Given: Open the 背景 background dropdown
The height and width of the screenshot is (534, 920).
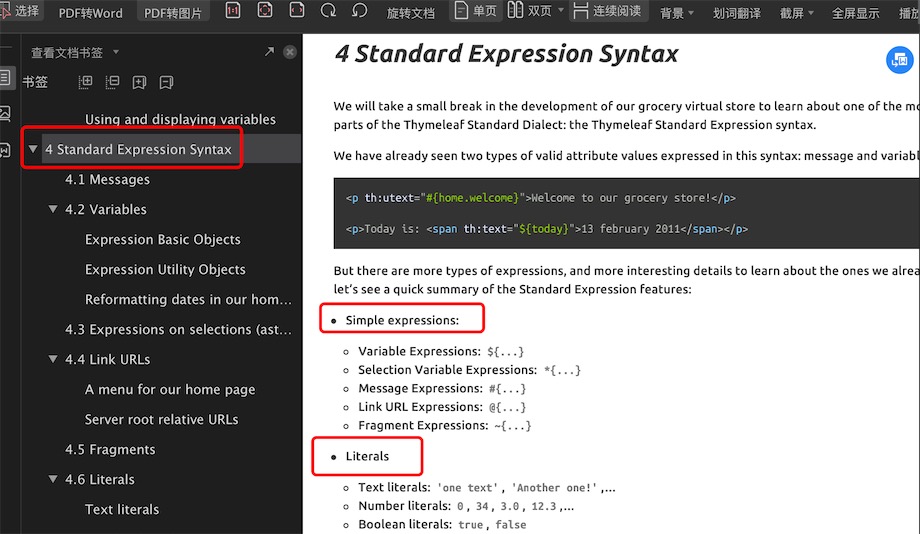Looking at the screenshot, I should (677, 13).
